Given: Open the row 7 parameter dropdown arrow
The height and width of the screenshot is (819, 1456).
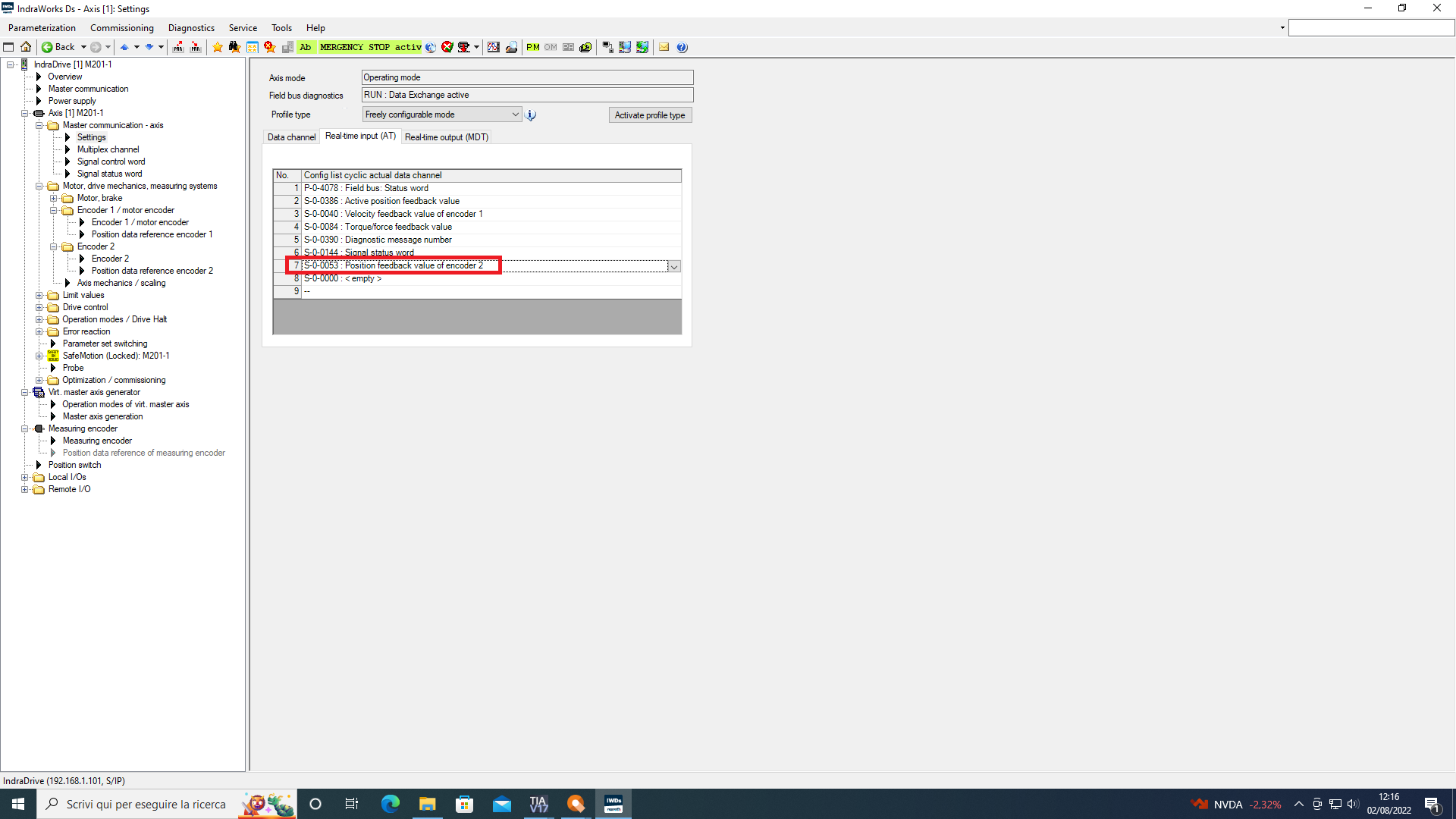Looking at the screenshot, I should click(x=673, y=266).
